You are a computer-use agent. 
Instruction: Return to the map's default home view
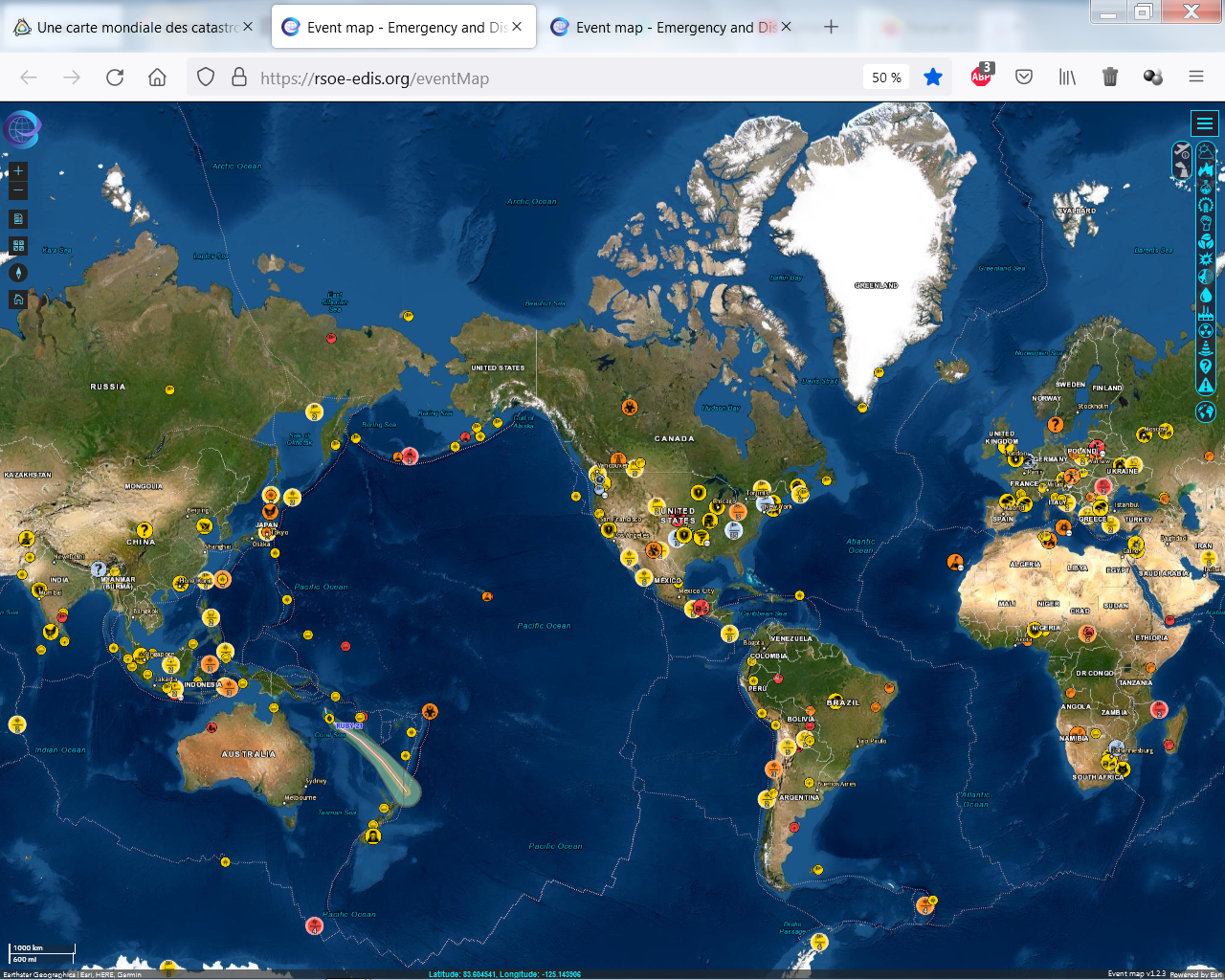pos(18,300)
